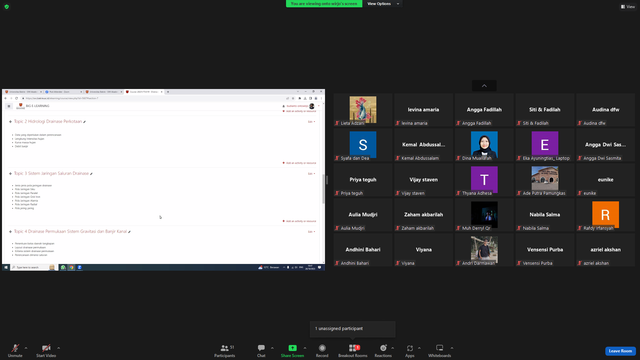The height and width of the screenshot is (360, 640).
Task: Open the Participants panel
Action: 225,350
